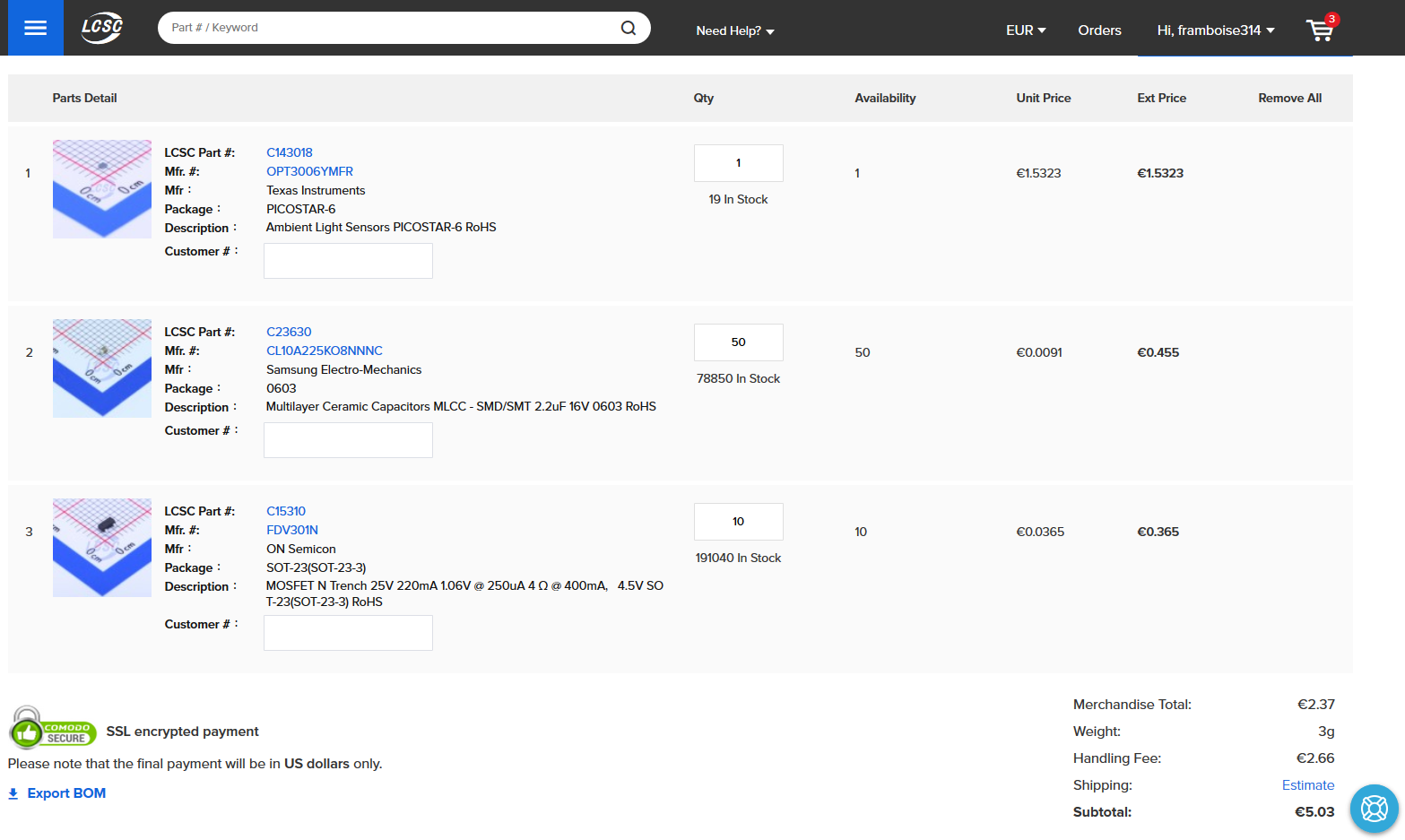Edit quantity field showing 50
The image size is (1405, 840).
click(x=738, y=342)
